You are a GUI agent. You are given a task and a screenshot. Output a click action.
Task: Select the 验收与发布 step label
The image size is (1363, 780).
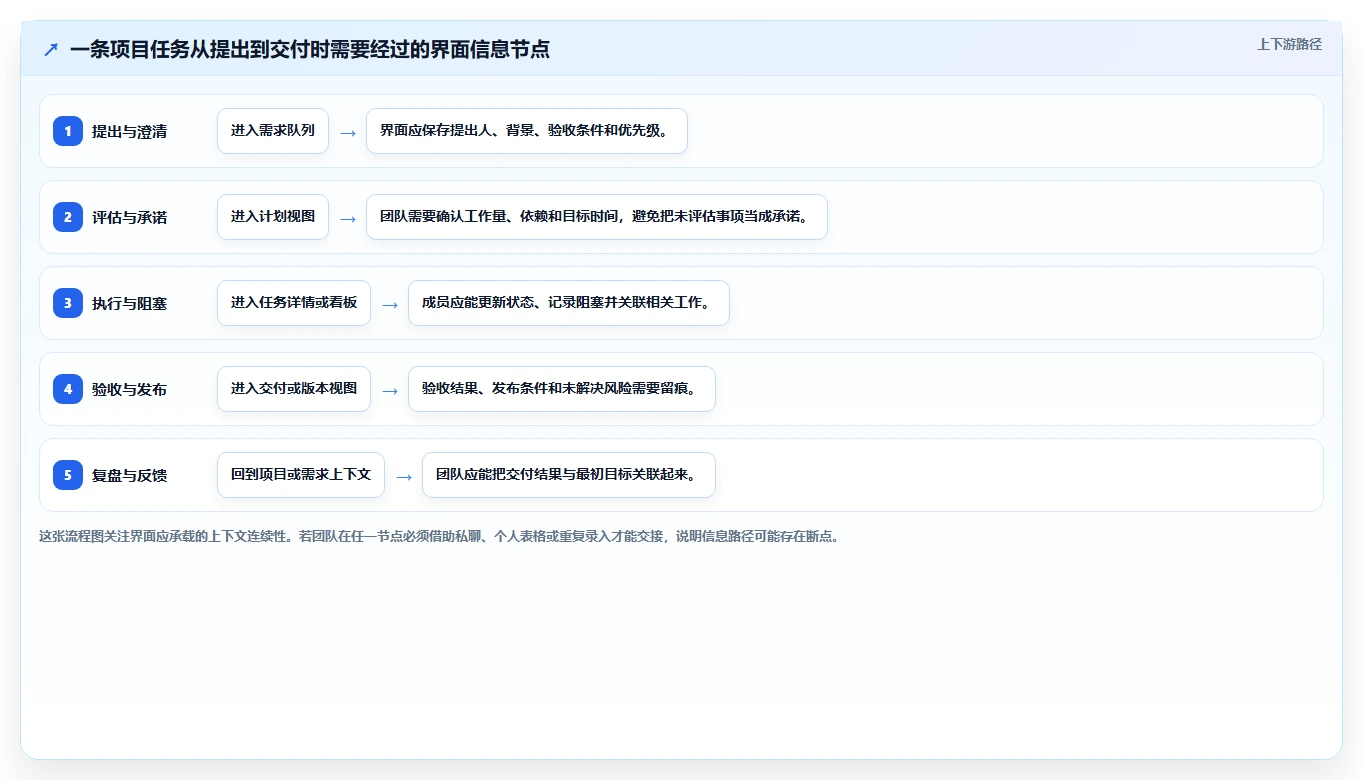point(129,389)
